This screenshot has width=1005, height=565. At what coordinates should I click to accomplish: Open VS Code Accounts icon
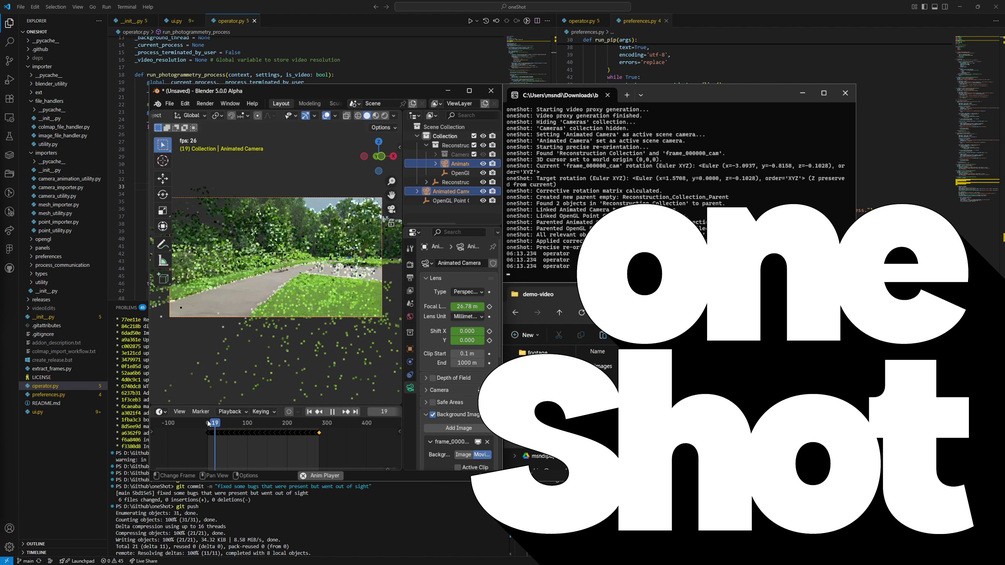click(x=9, y=528)
